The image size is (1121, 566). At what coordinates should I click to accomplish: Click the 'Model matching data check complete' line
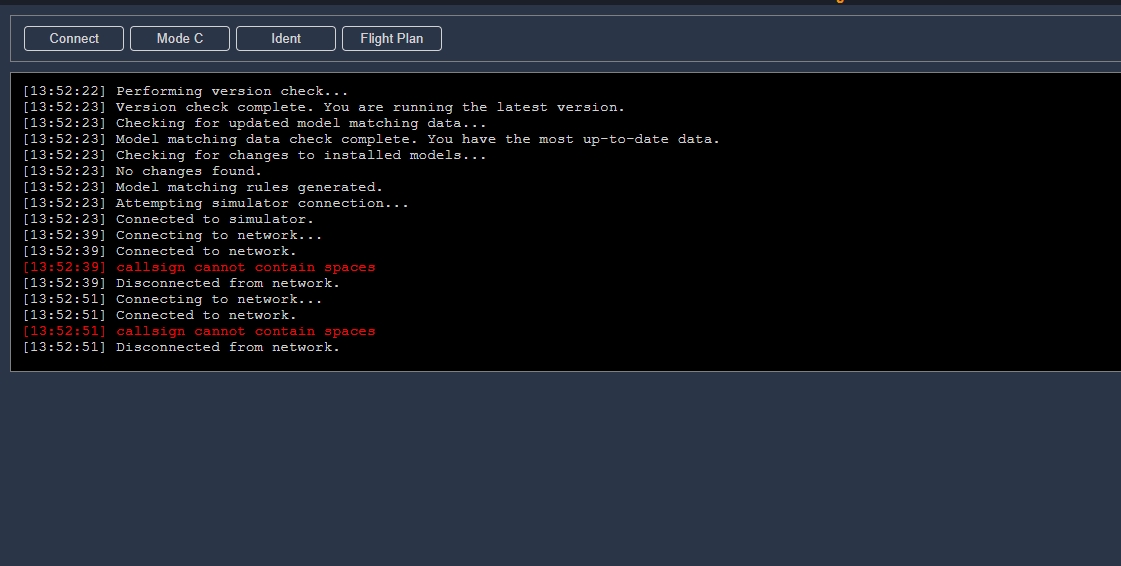click(417, 139)
